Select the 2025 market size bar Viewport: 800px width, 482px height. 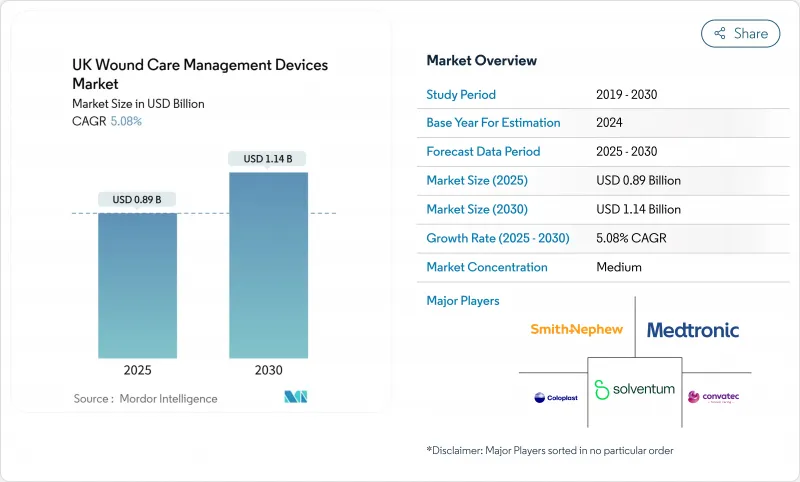(137, 285)
